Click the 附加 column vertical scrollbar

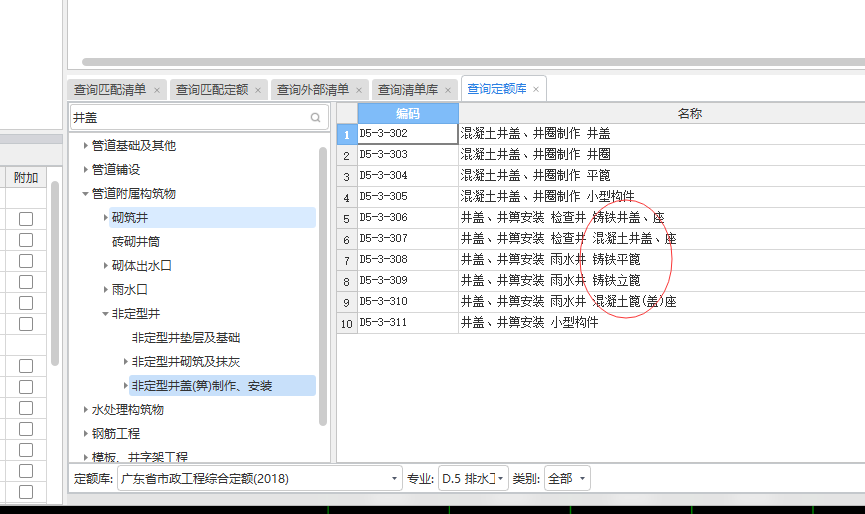point(55,273)
